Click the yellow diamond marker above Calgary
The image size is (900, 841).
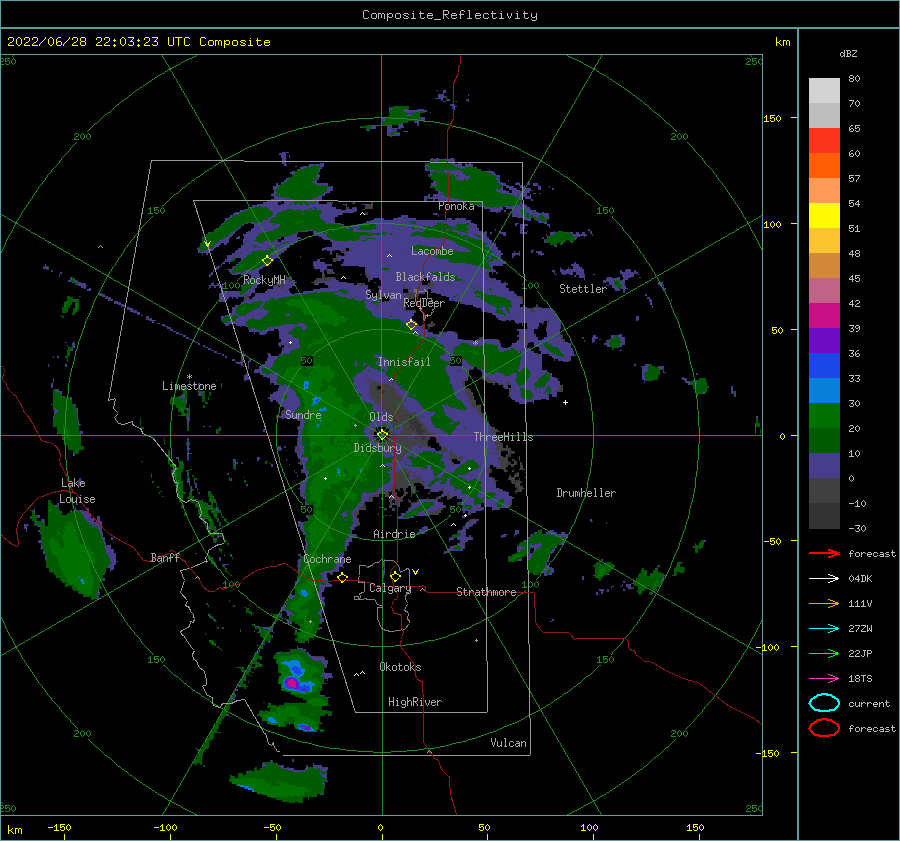click(395, 576)
